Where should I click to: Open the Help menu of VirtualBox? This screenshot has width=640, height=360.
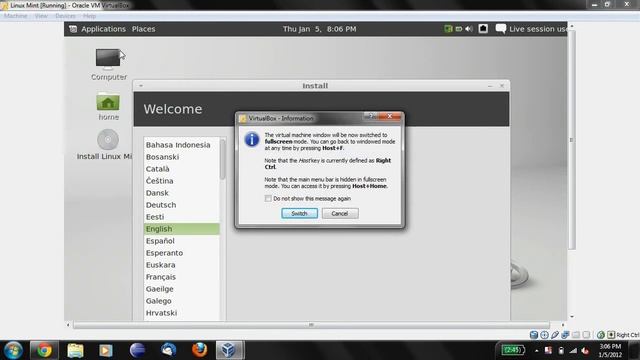pos(89,16)
